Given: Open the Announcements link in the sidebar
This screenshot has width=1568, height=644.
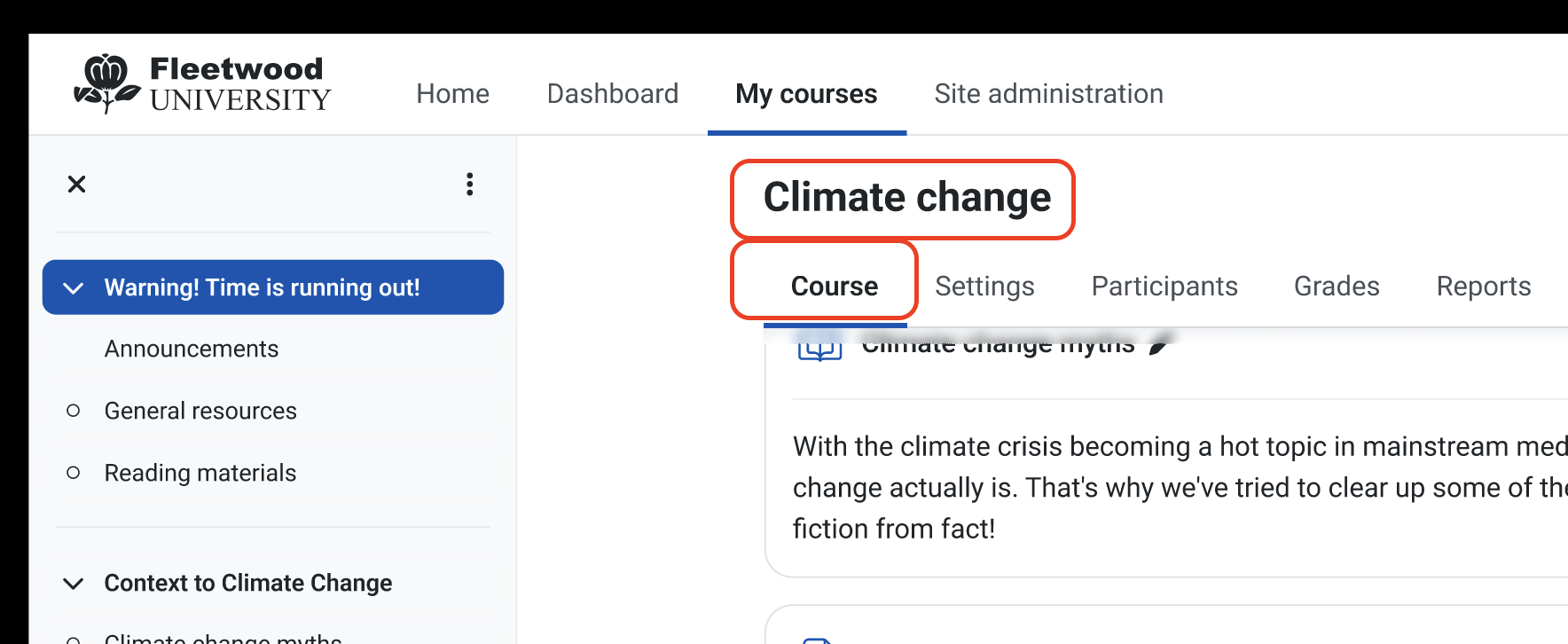Looking at the screenshot, I should tap(192, 349).
